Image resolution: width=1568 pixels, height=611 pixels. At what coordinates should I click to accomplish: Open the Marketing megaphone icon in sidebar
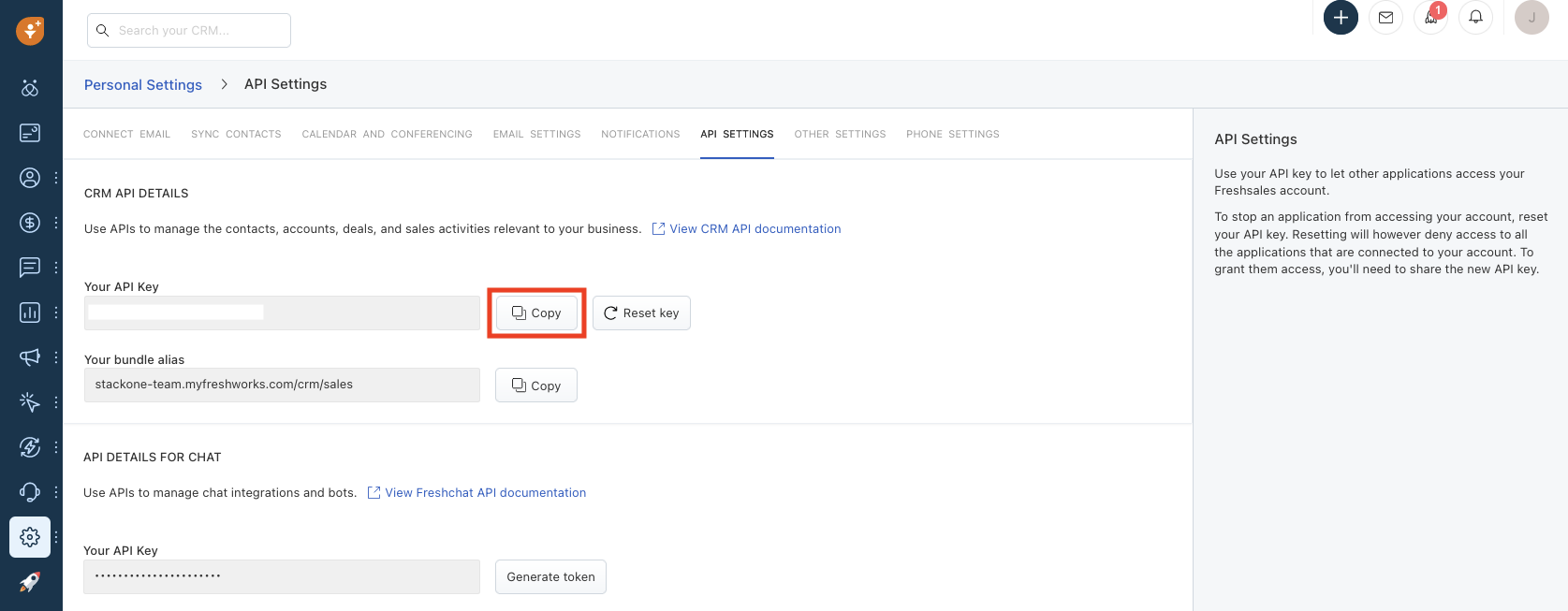pos(30,357)
